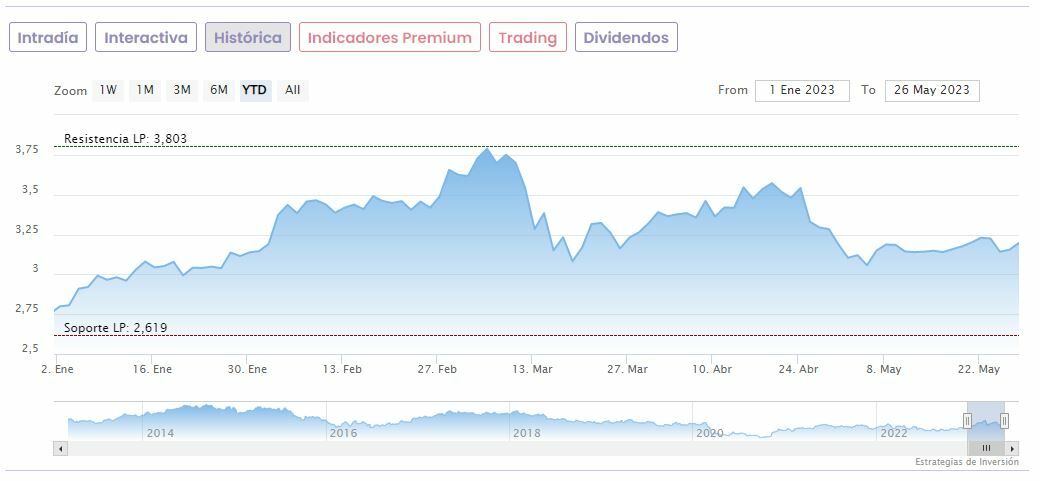The height and width of the screenshot is (481, 1040).
Task: Open the Estrategias de Inversión credit link
Action: coord(966,462)
